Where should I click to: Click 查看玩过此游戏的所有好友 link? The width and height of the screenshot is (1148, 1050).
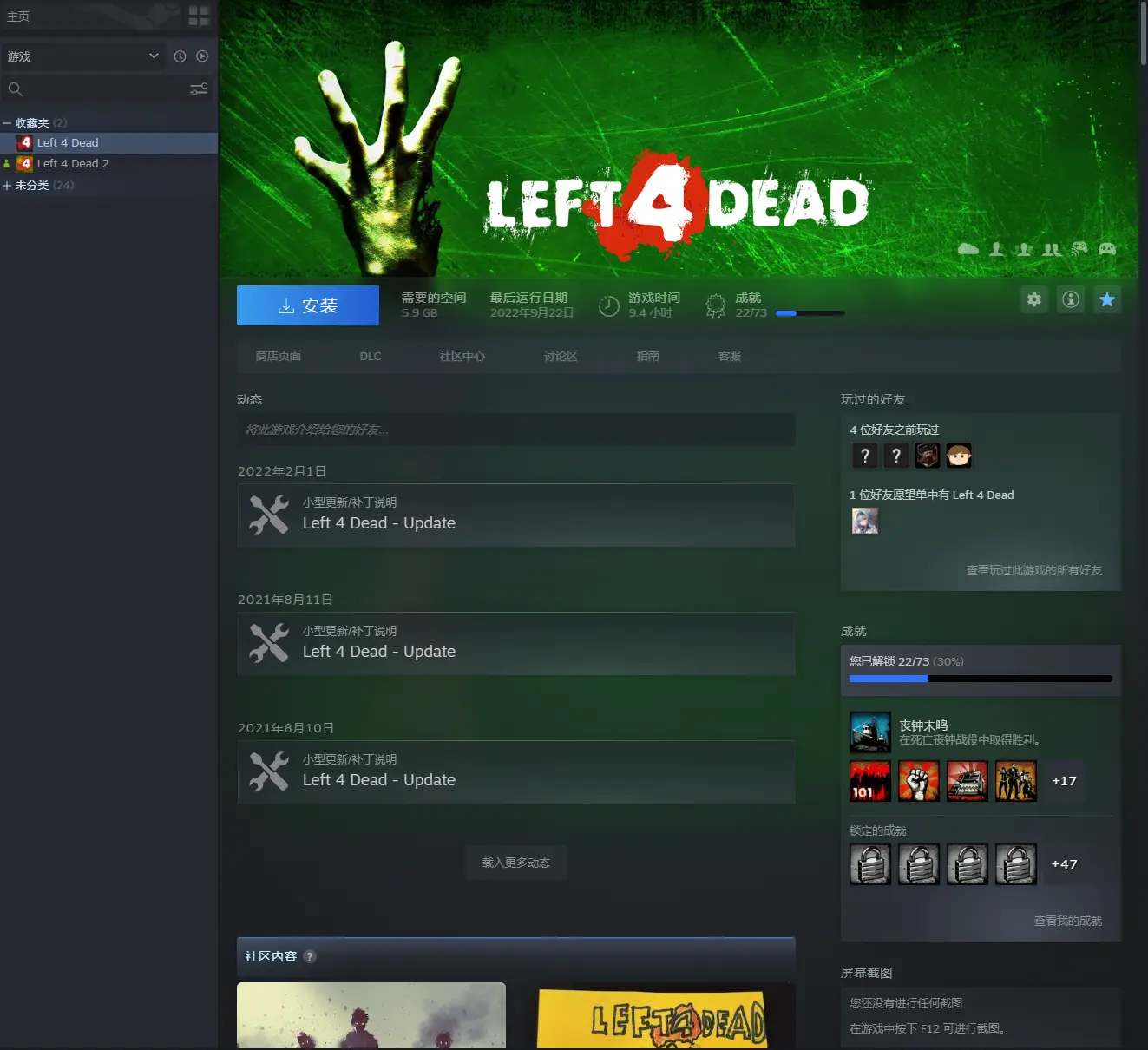(1034, 570)
